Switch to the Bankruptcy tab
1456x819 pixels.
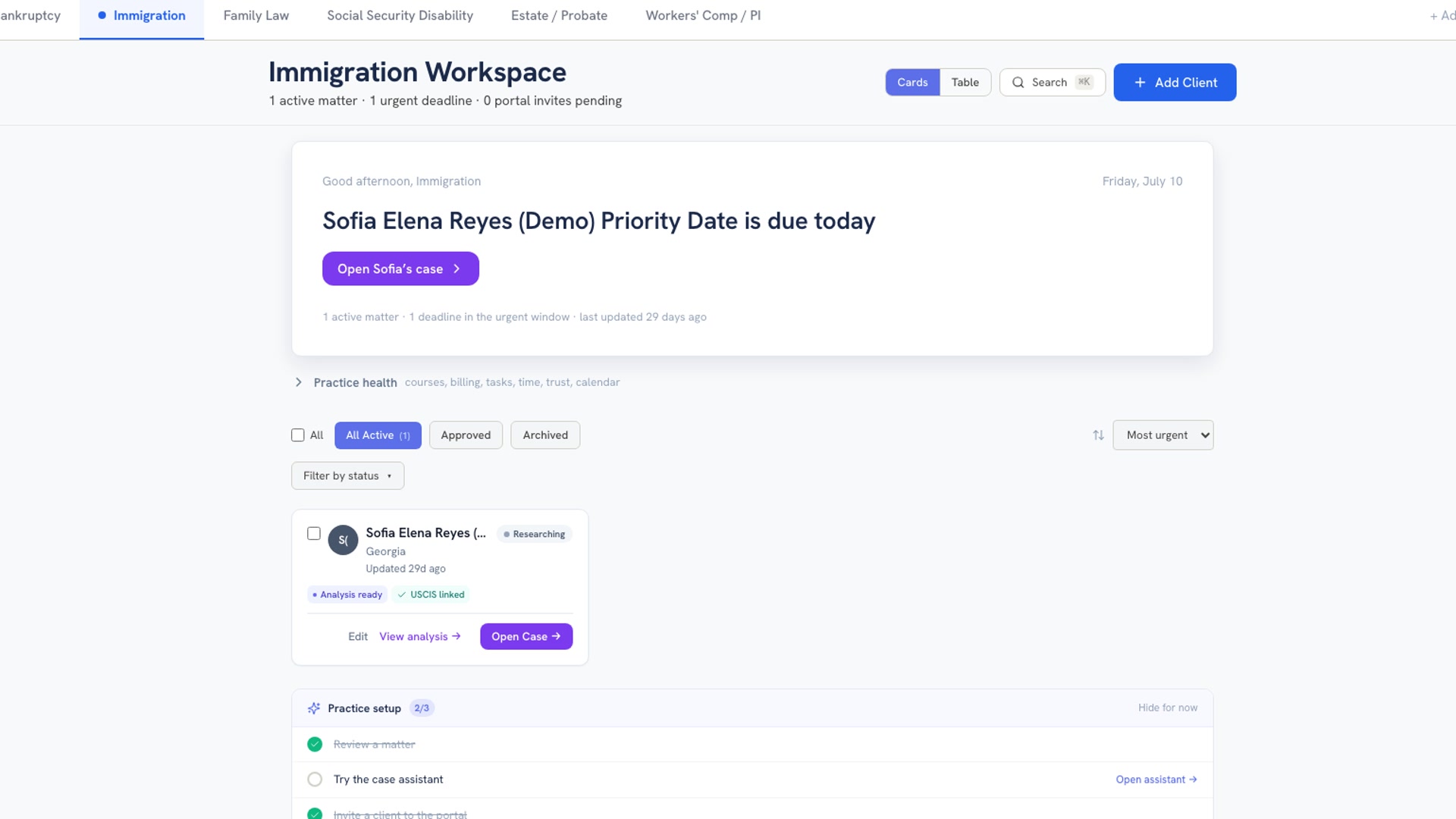[30, 16]
